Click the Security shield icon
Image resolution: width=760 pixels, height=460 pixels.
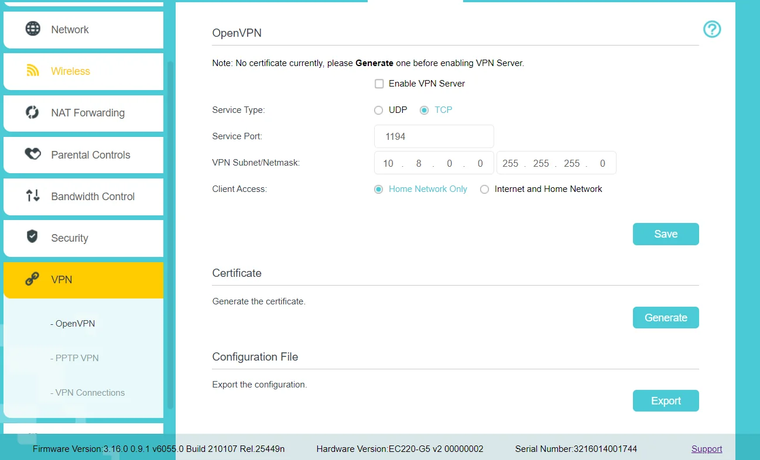click(32, 237)
